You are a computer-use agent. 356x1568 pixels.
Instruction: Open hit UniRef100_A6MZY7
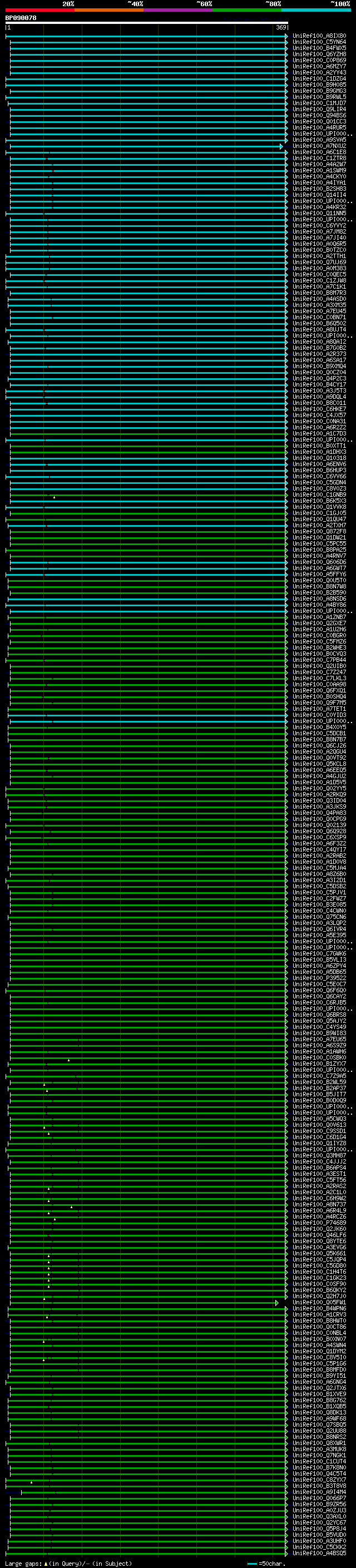pyautogui.click(x=319, y=66)
